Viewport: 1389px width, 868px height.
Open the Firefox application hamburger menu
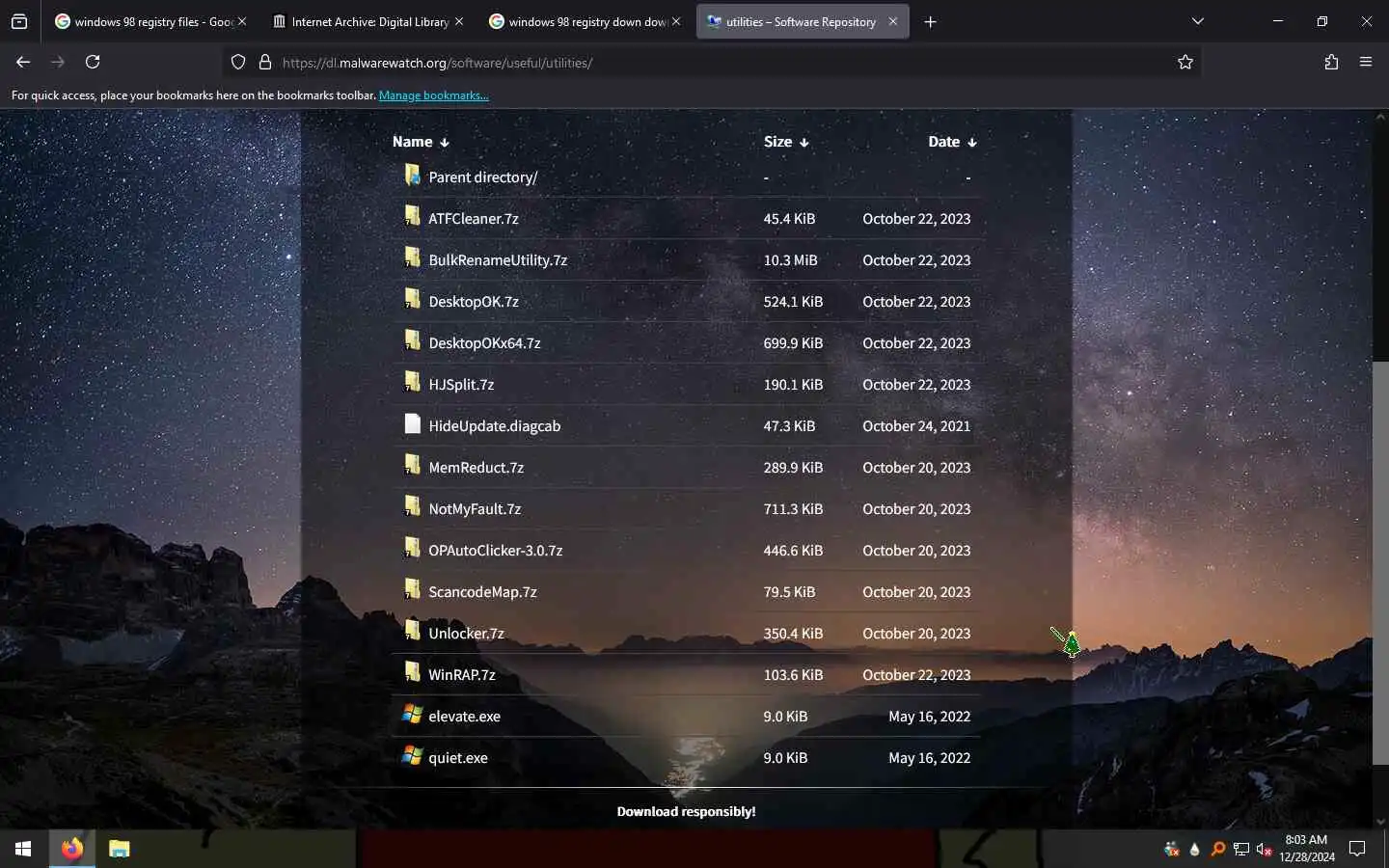1366,62
